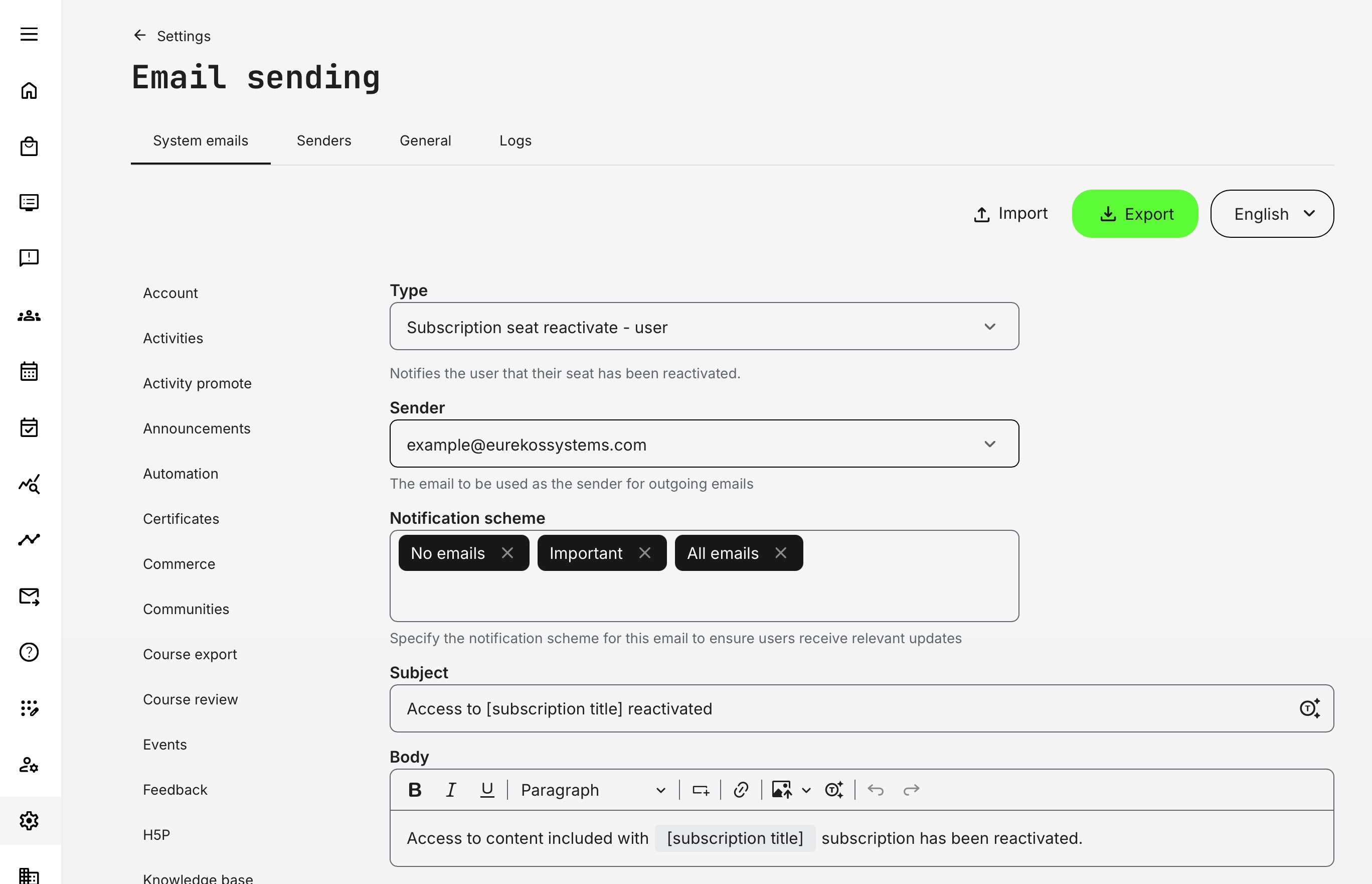
Task: Apply italic formatting in Body editor
Action: coord(451,790)
